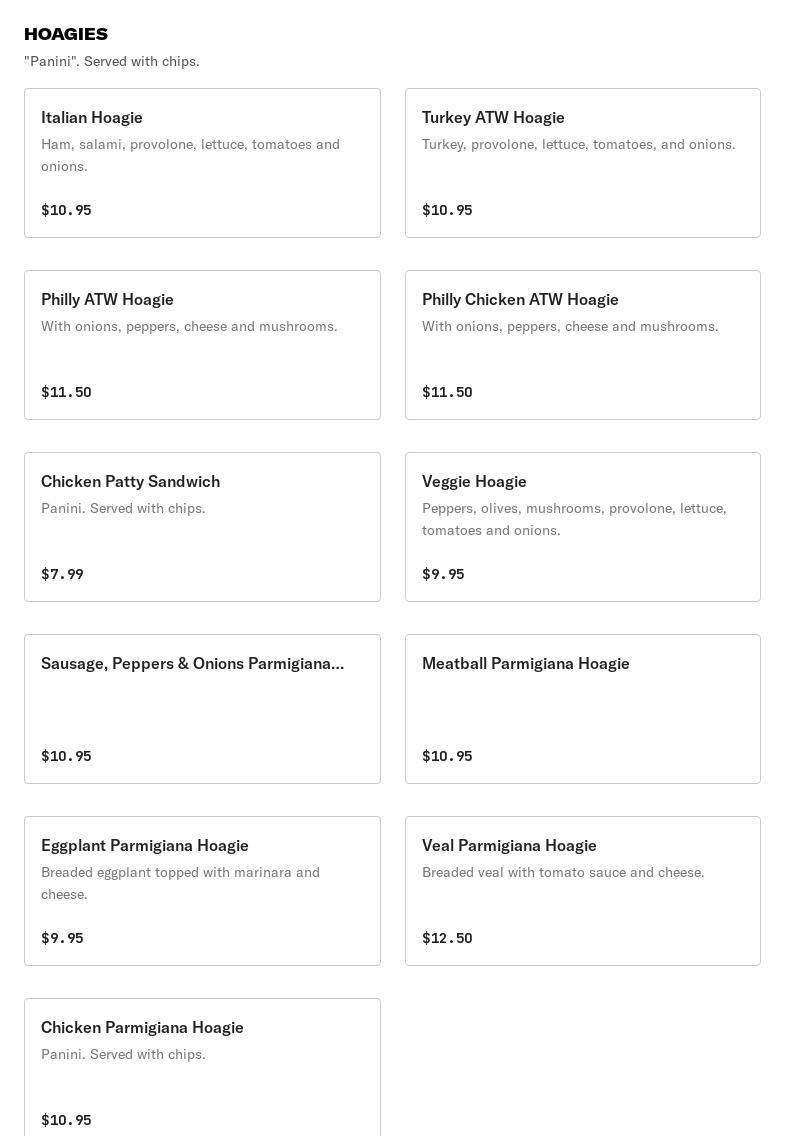The height and width of the screenshot is (1136, 785).
Task: Click the $7.99 Chicken Patty Sandwich price
Action: pos(62,574)
